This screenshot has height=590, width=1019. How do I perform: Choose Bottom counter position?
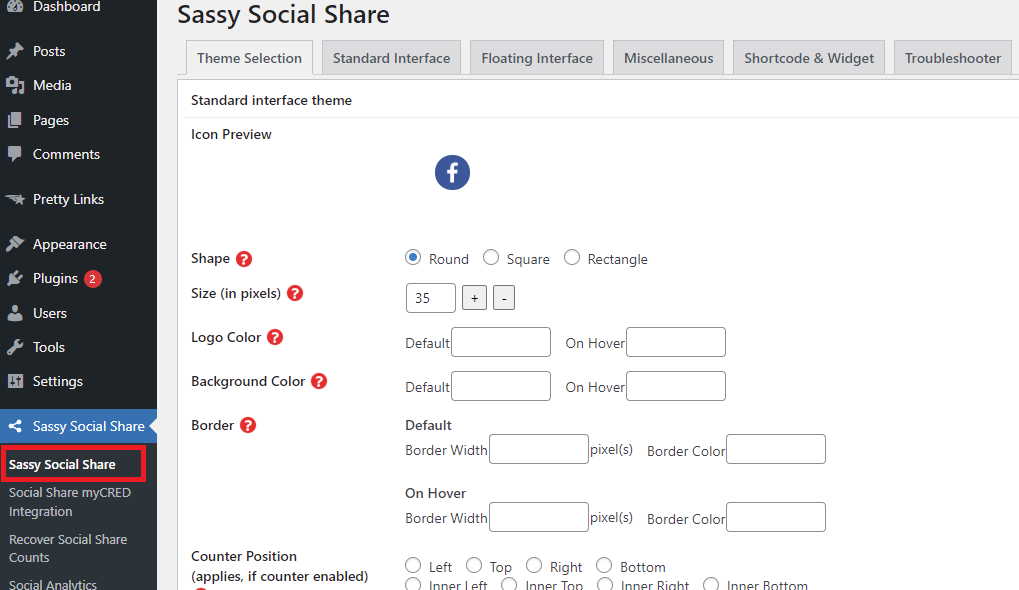(x=604, y=565)
